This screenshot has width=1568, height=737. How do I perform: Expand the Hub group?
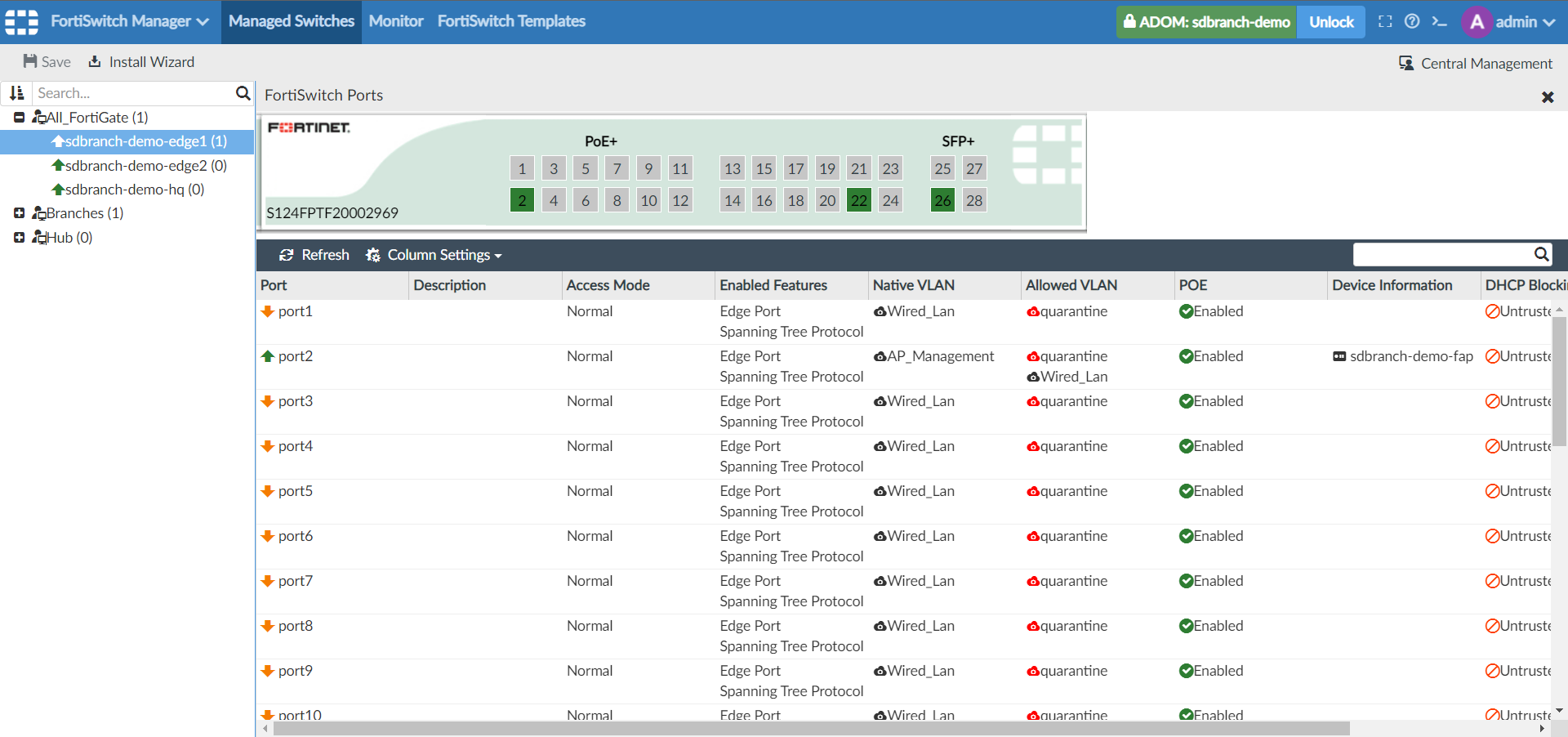[19, 238]
